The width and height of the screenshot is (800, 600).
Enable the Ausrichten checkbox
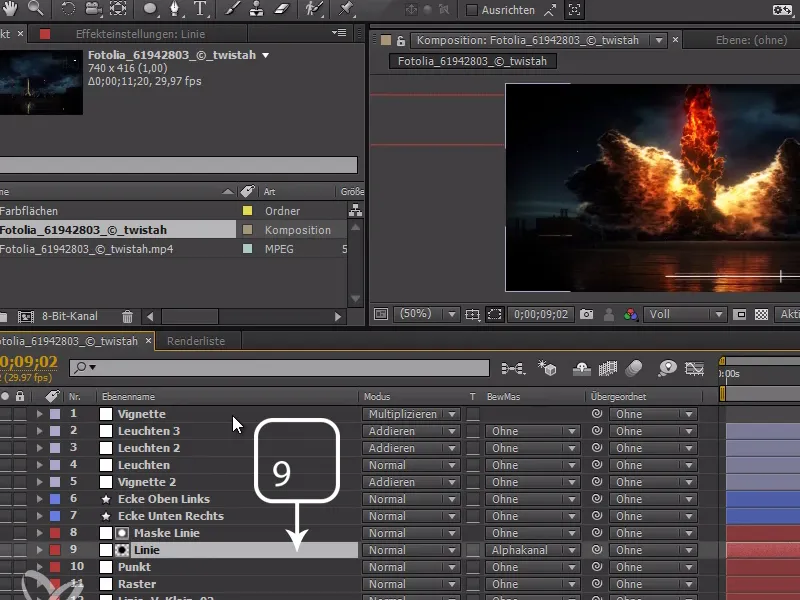[x=472, y=10]
